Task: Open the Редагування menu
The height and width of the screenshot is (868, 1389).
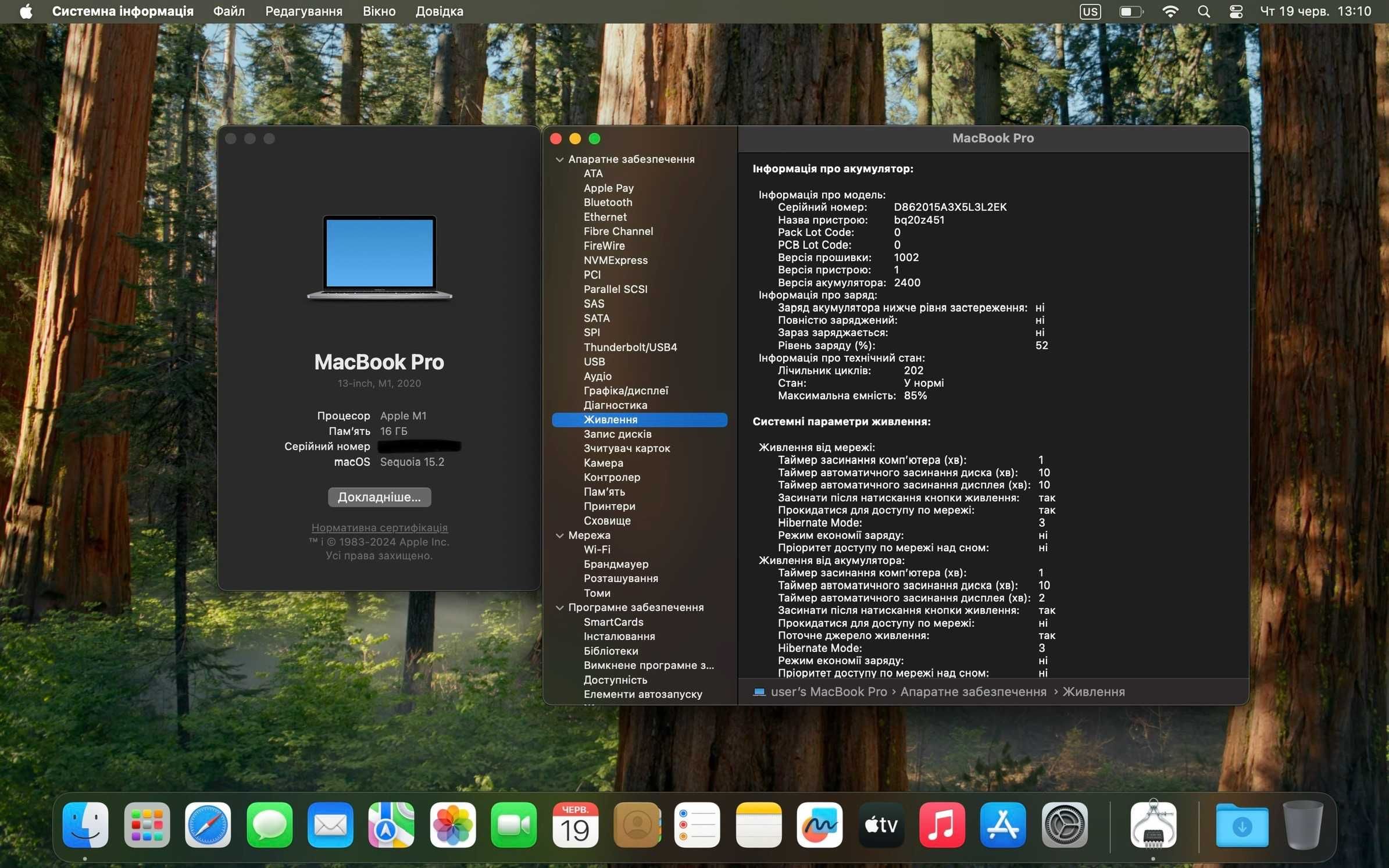Action: (303, 11)
